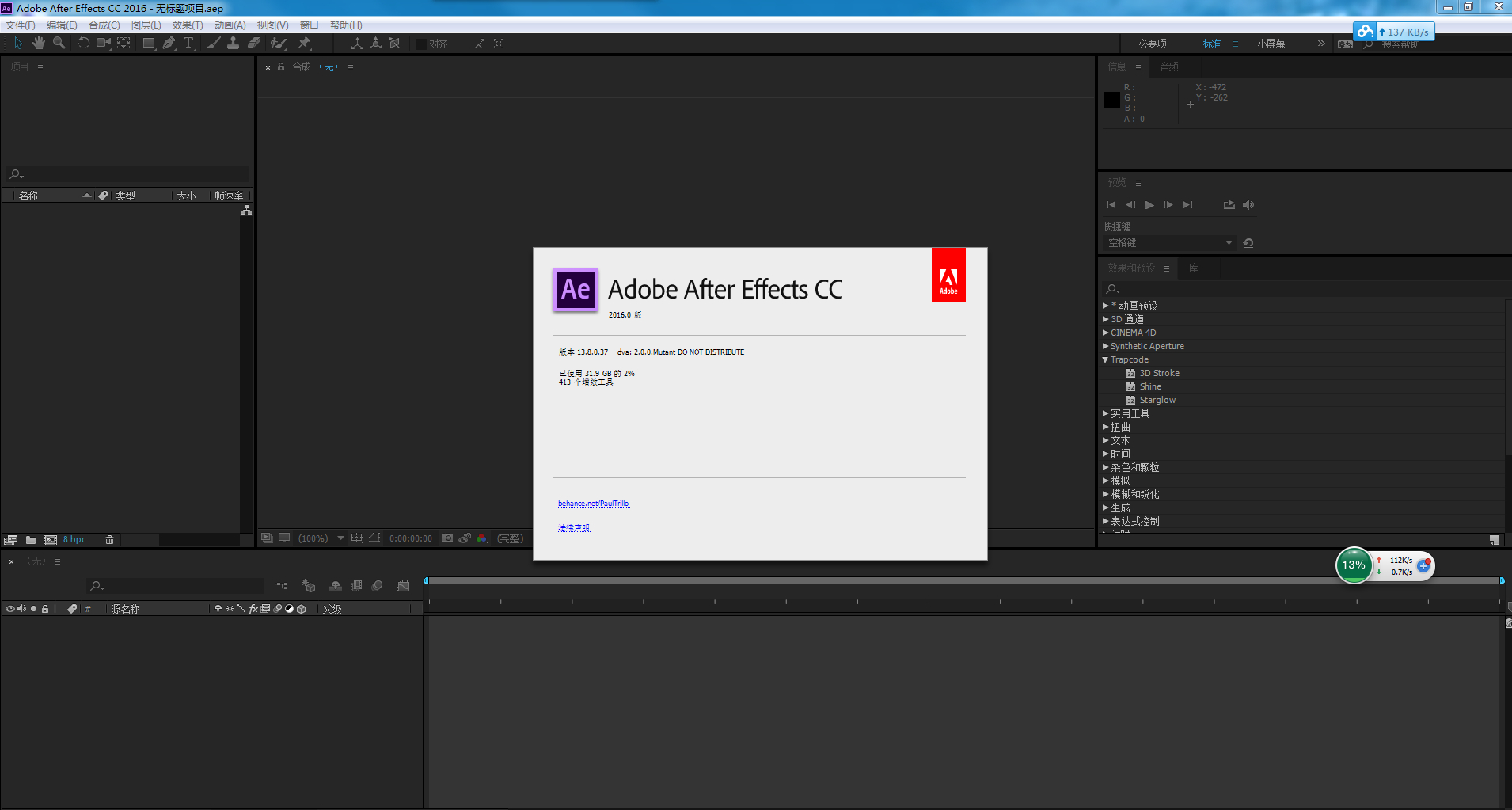Choose the Rectangle shape tool
The width and height of the screenshot is (1512, 810).
coord(149,44)
